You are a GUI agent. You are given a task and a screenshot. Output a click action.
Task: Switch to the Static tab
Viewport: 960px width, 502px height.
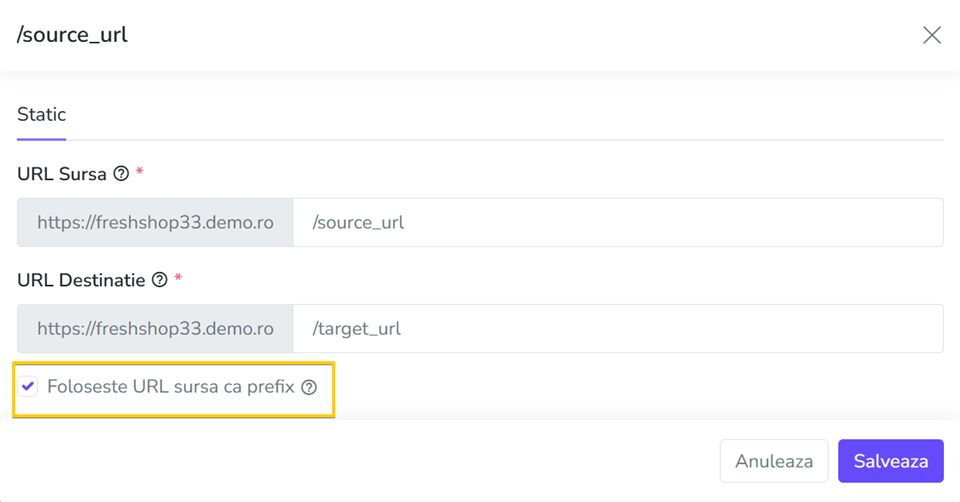(x=42, y=114)
